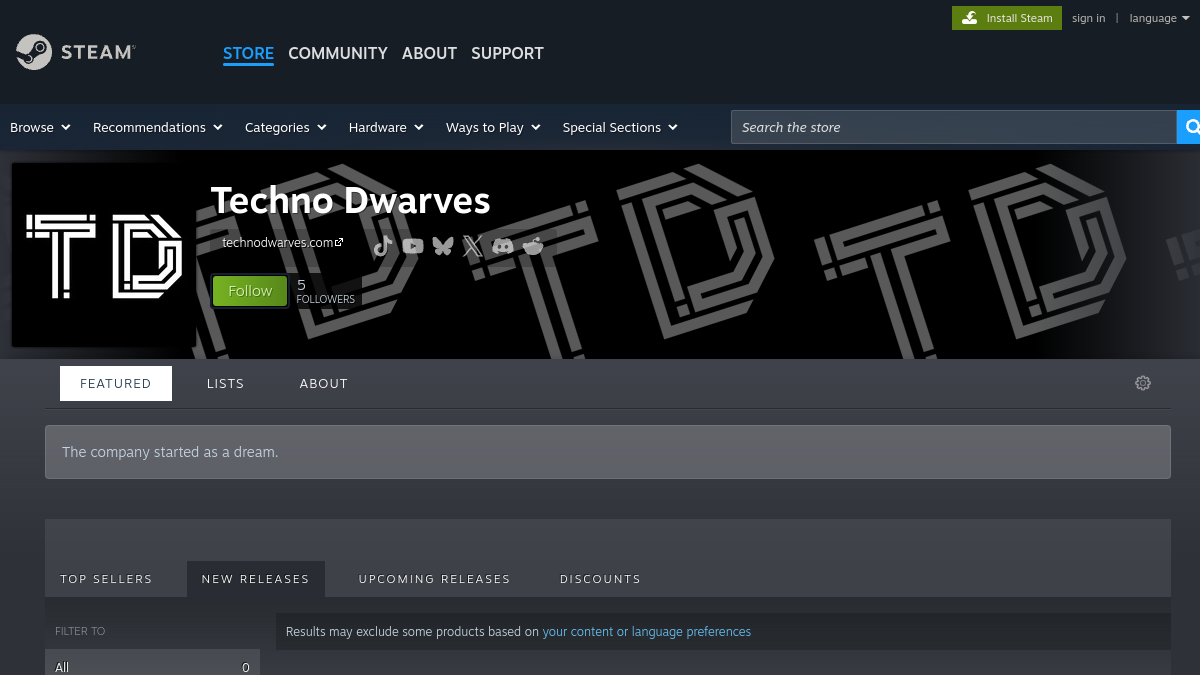The image size is (1200, 675).
Task: Expand the Special Sections menu
Action: pyautogui.click(x=620, y=127)
